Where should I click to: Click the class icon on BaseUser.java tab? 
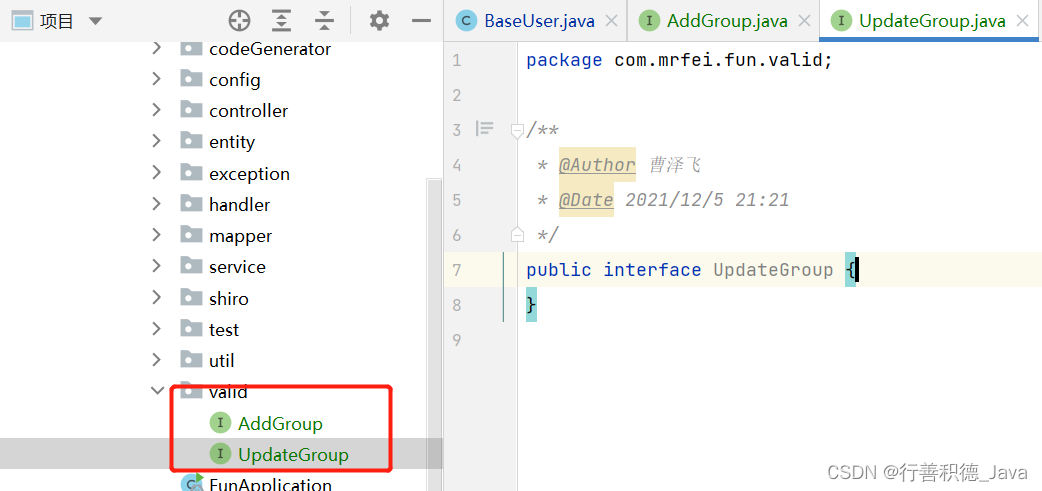[467, 21]
